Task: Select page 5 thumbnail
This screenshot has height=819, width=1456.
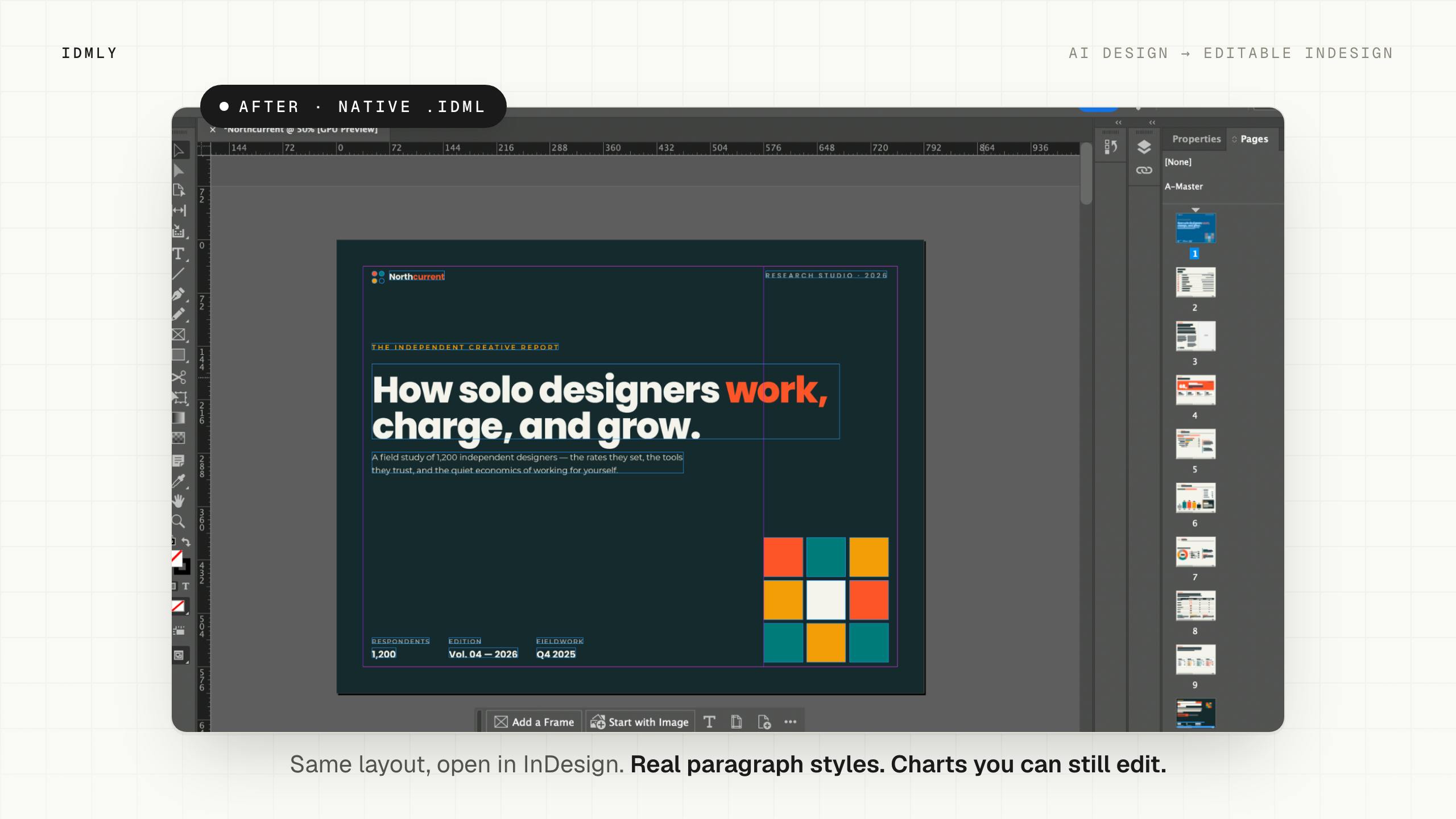Action: coord(1196,444)
